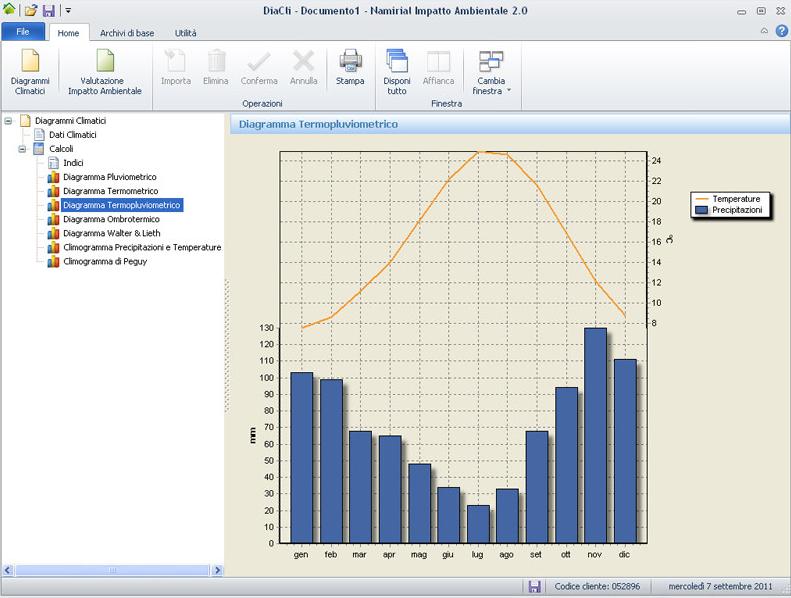
Task: Click the open folder icon in title bar
Action: [x=31, y=10]
